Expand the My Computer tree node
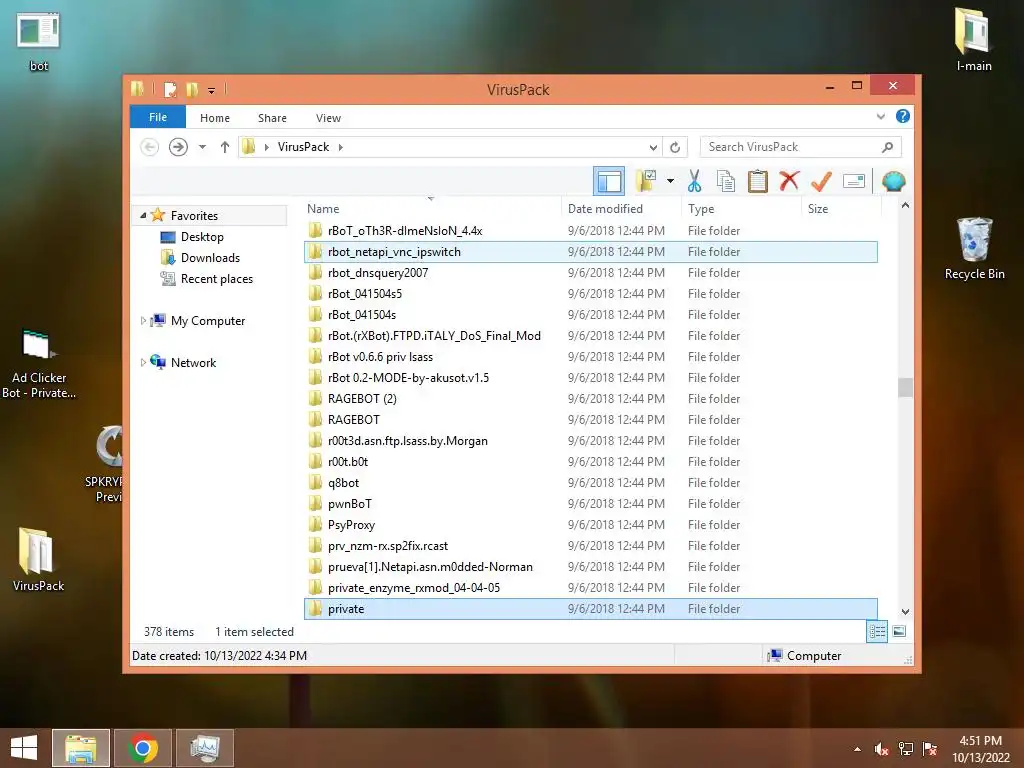 point(143,321)
